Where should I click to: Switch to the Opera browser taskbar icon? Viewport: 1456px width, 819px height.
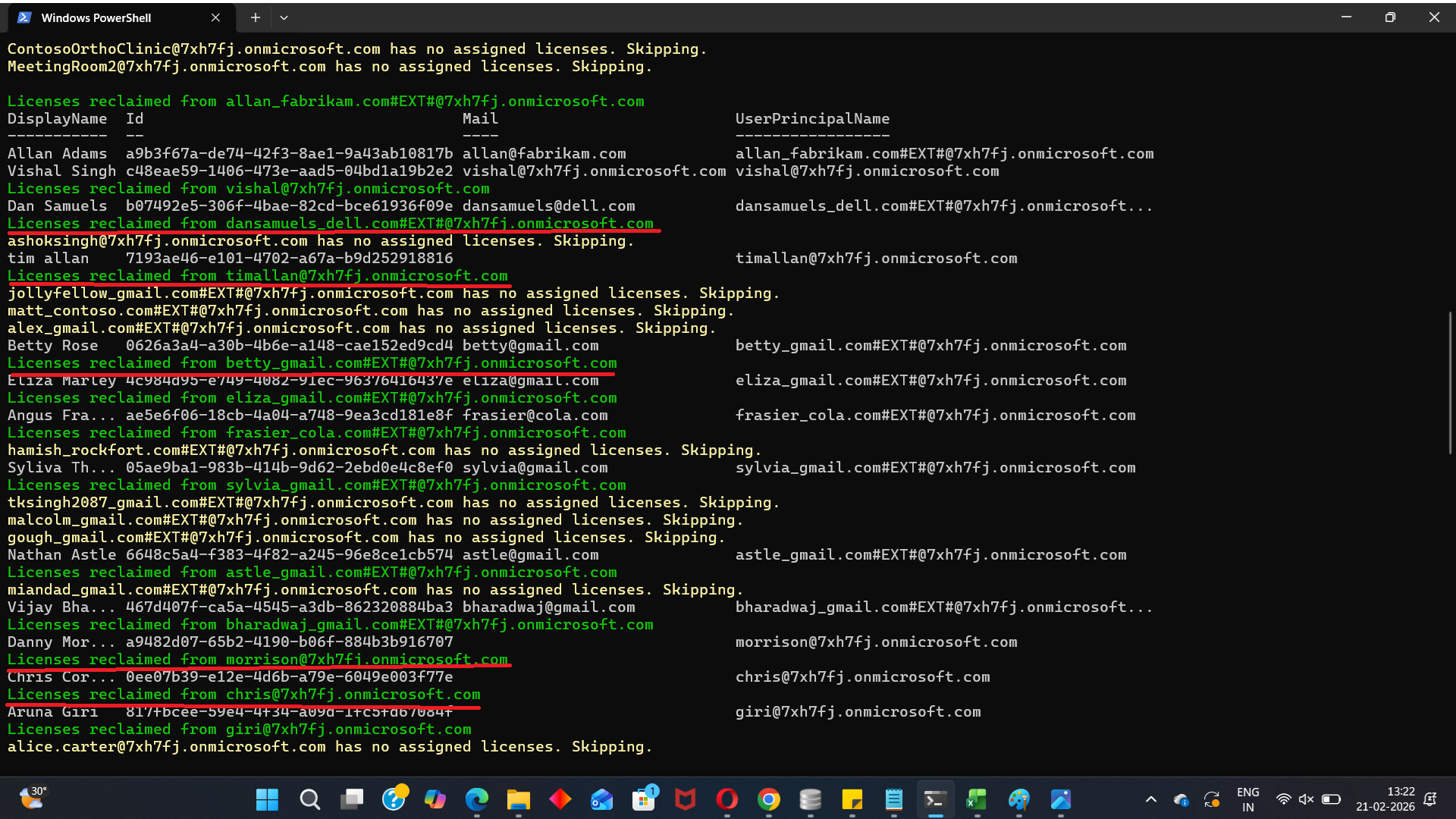727,799
